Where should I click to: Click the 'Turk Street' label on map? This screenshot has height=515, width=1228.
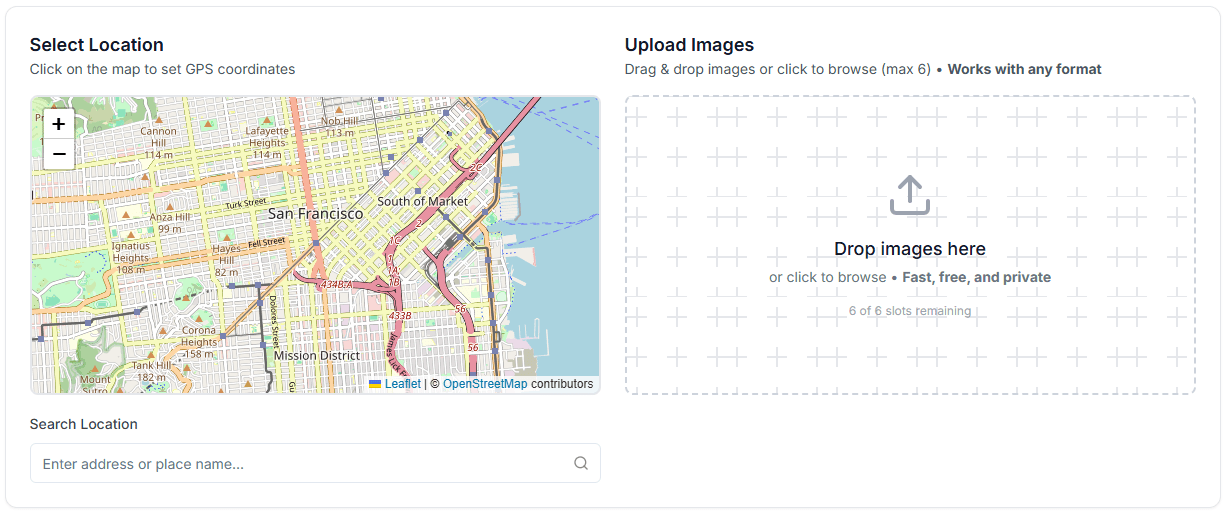[x=246, y=204]
